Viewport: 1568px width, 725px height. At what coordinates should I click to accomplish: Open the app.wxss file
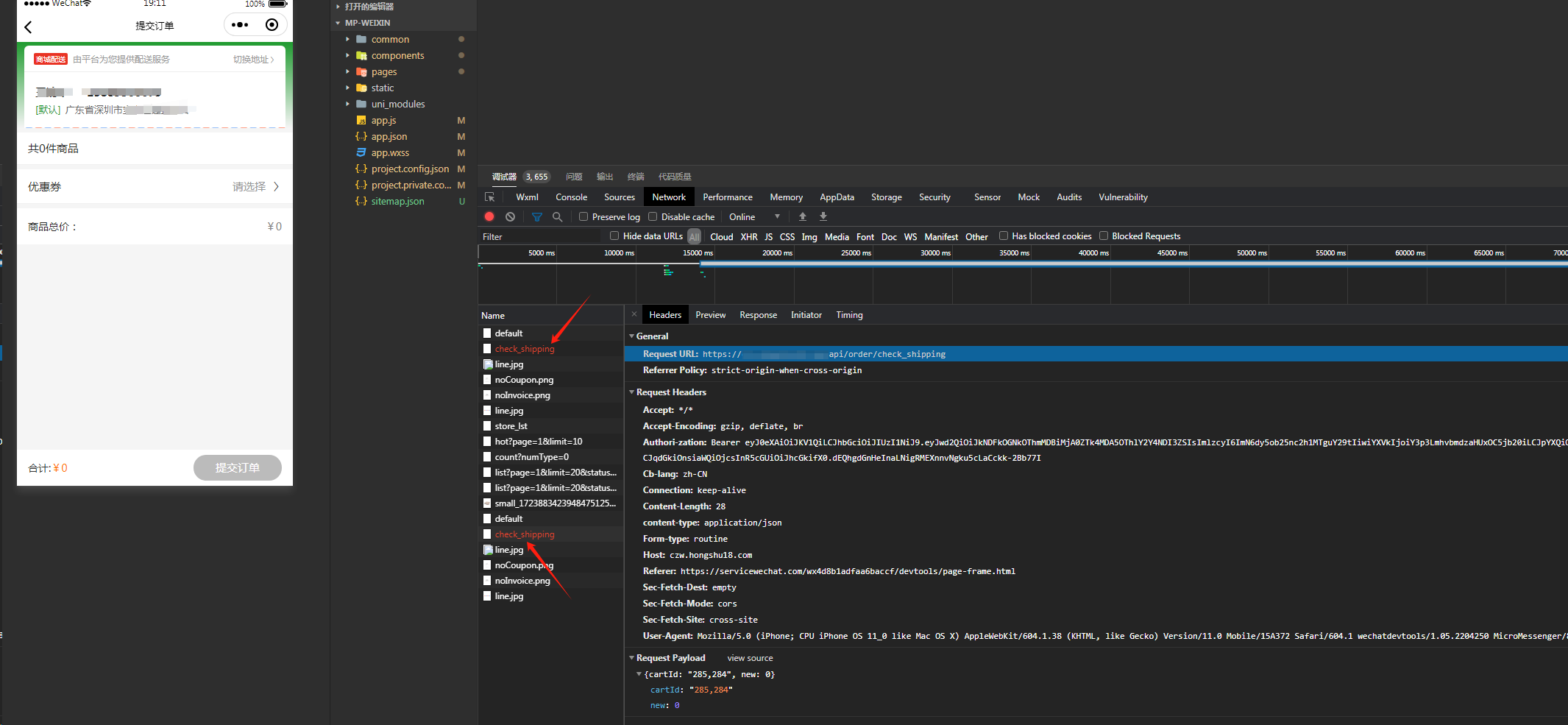click(x=390, y=152)
